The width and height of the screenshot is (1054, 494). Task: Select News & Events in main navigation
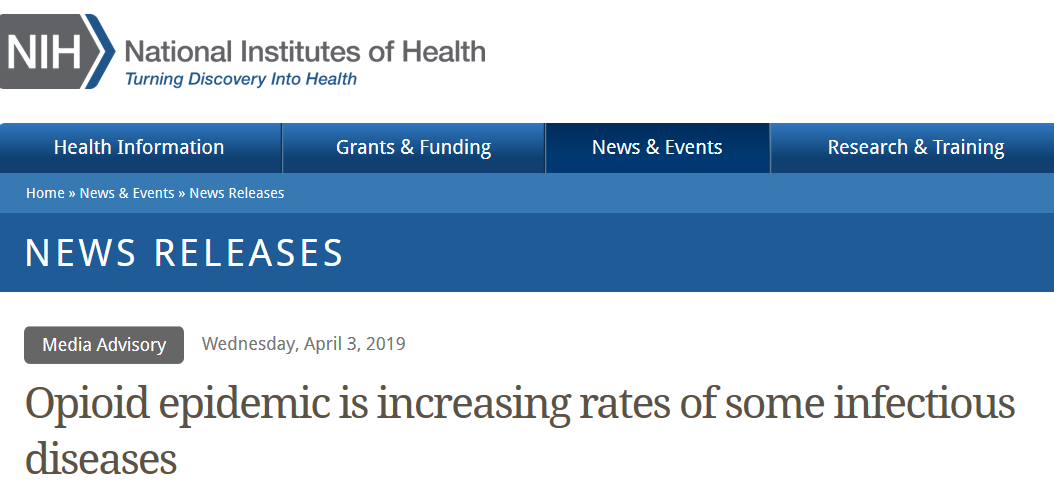(657, 148)
